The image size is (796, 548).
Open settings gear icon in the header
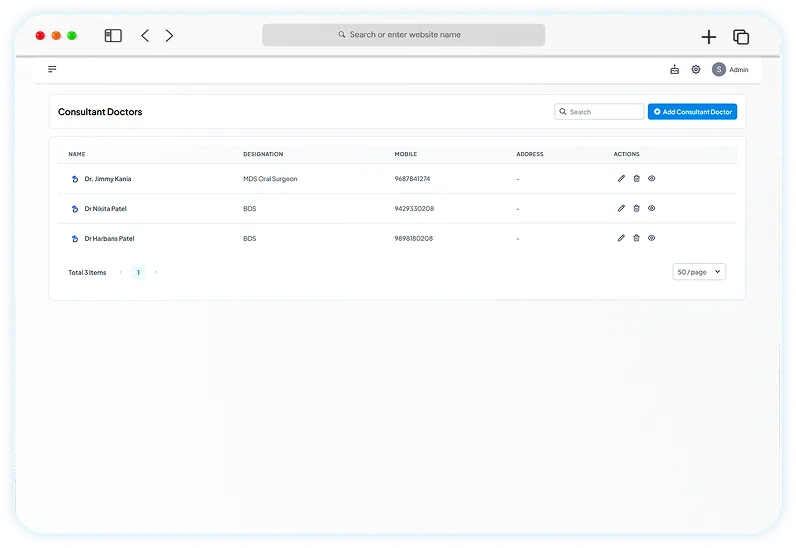[696, 70]
